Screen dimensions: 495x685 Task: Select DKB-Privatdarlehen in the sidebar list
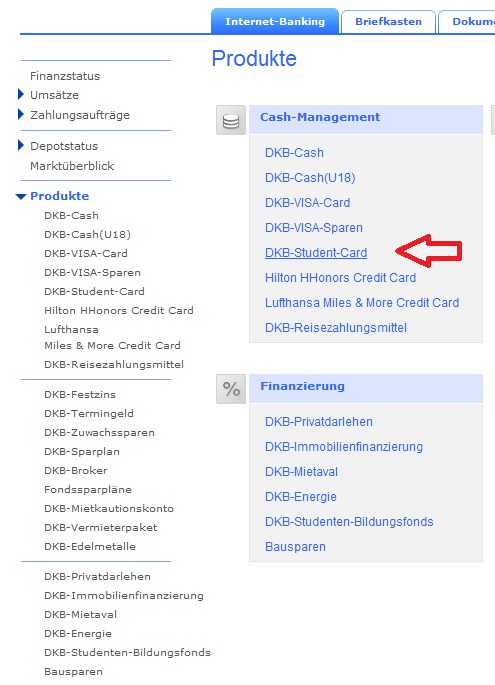[97, 577]
